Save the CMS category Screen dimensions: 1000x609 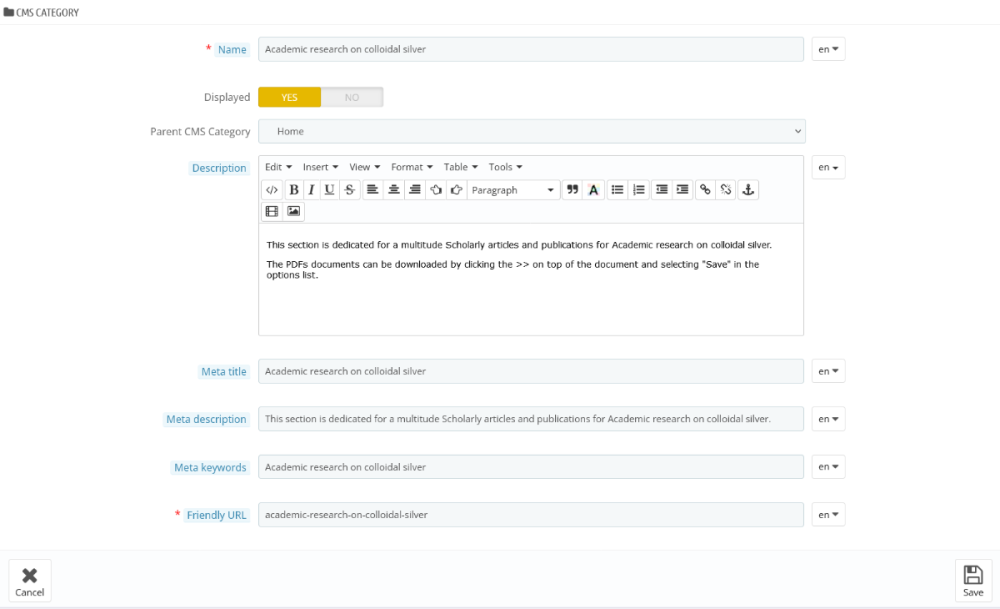point(973,580)
